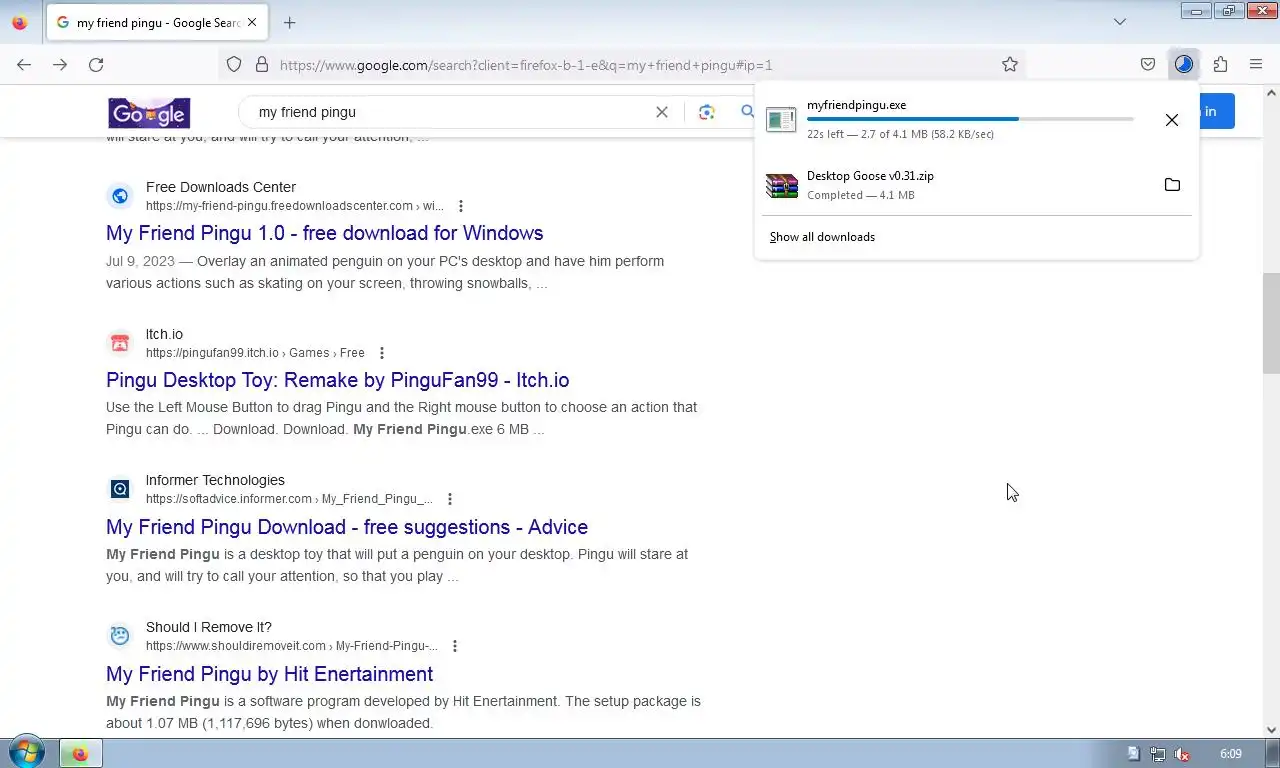Click the Firefox logo at far left of tab bar
The width and height of the screenshot is (1280, 768).
coord(19,22)
